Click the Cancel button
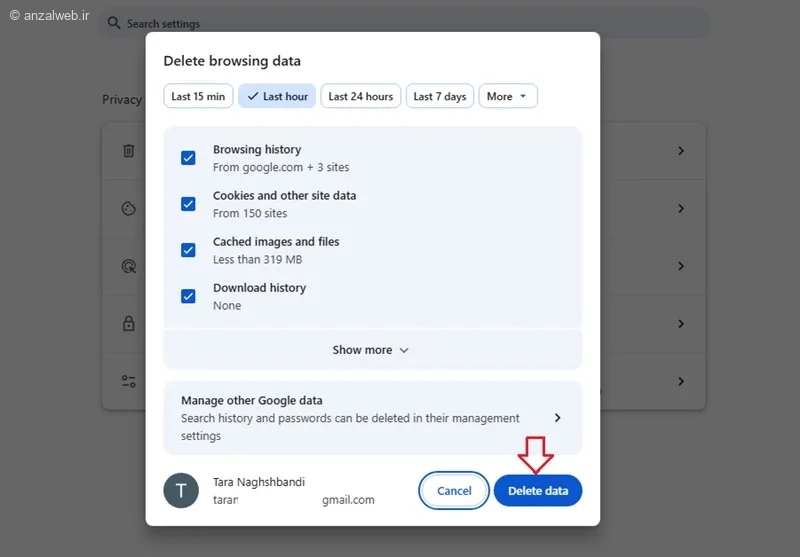 (454, 491)
